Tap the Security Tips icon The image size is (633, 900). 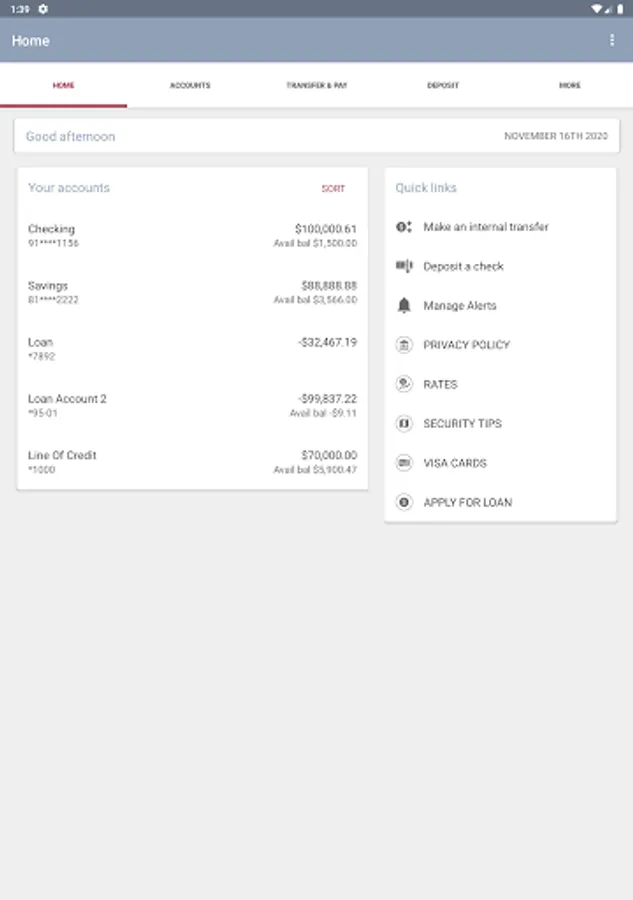click(404, 424)
